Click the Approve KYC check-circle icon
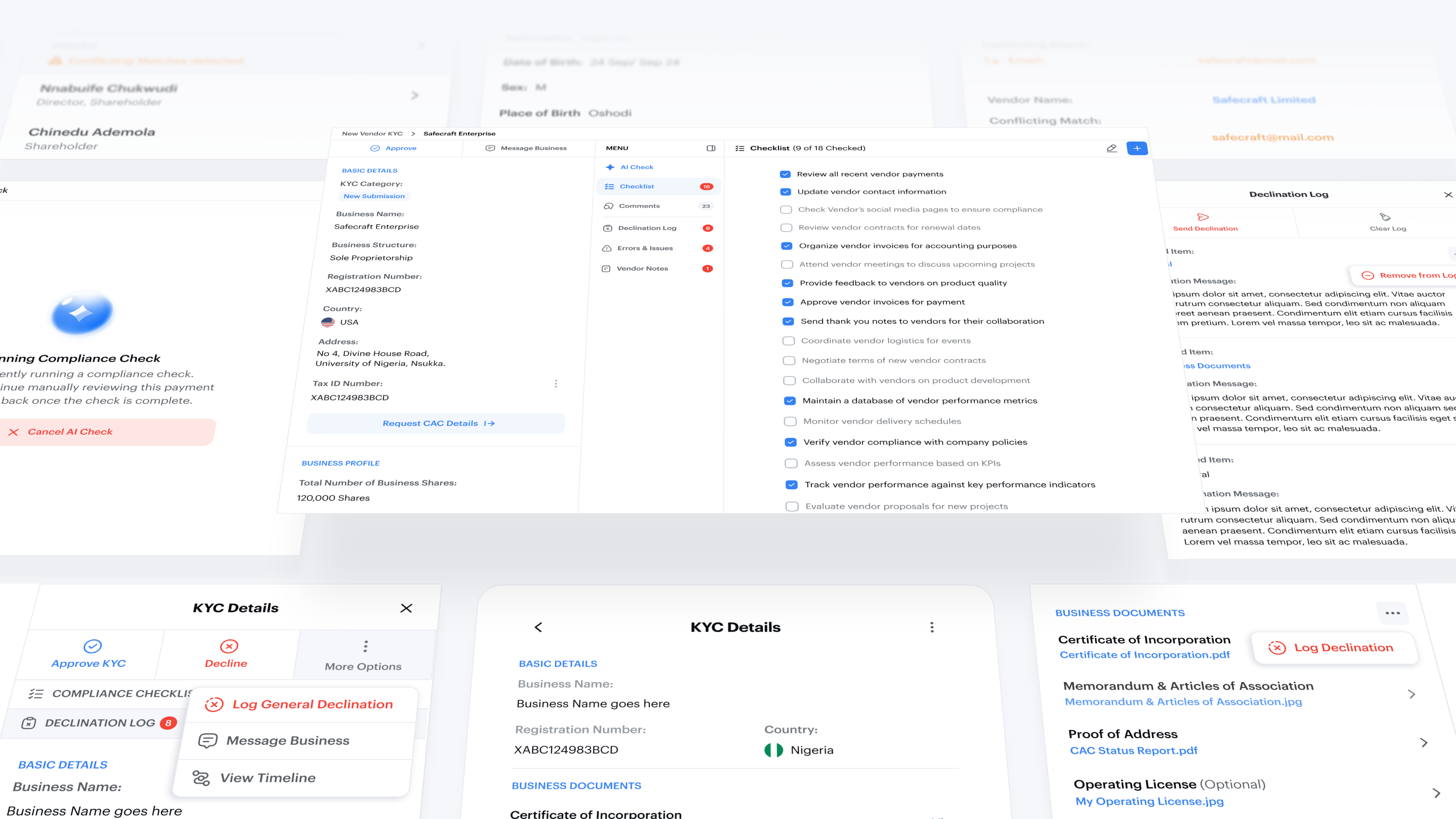 point(93,646)
